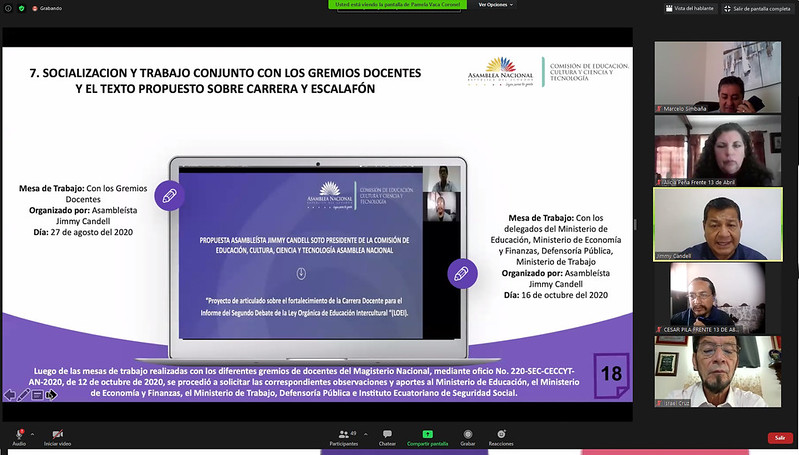
Task: Expand the audio options arrow
Action: click(32, 434)
